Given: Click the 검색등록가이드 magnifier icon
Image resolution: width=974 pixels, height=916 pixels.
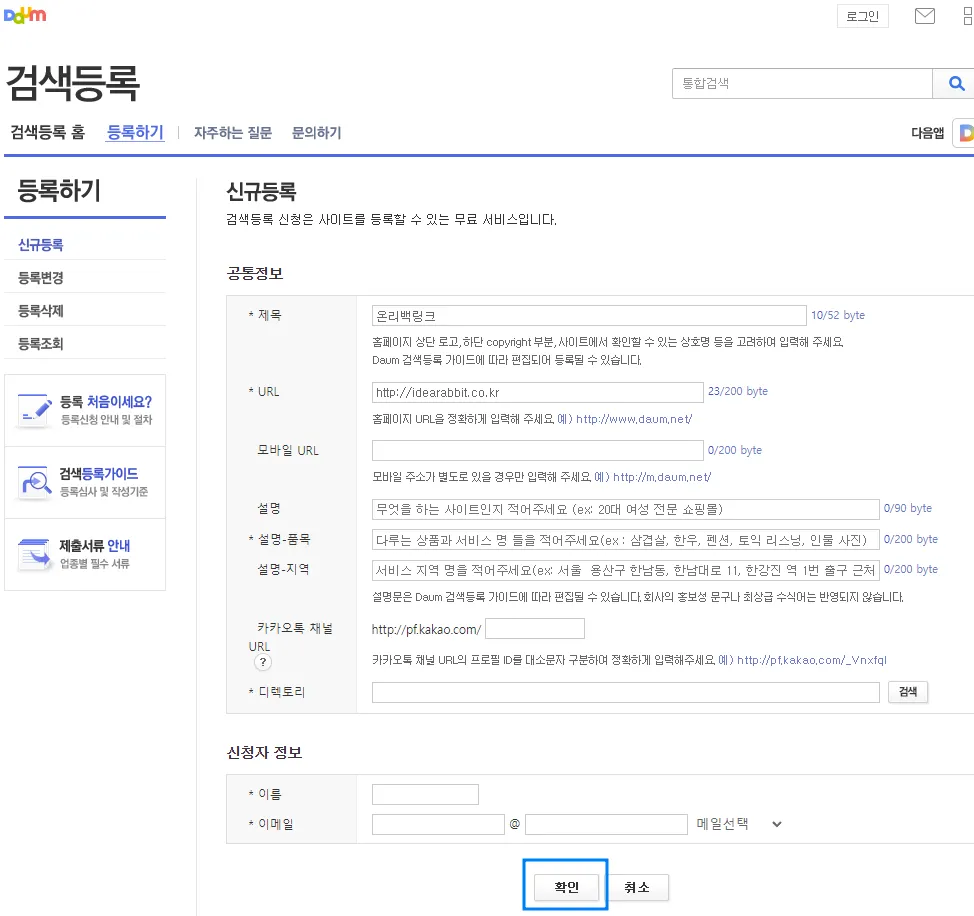Looking at the screenshot, I should [x=34, y=482].
